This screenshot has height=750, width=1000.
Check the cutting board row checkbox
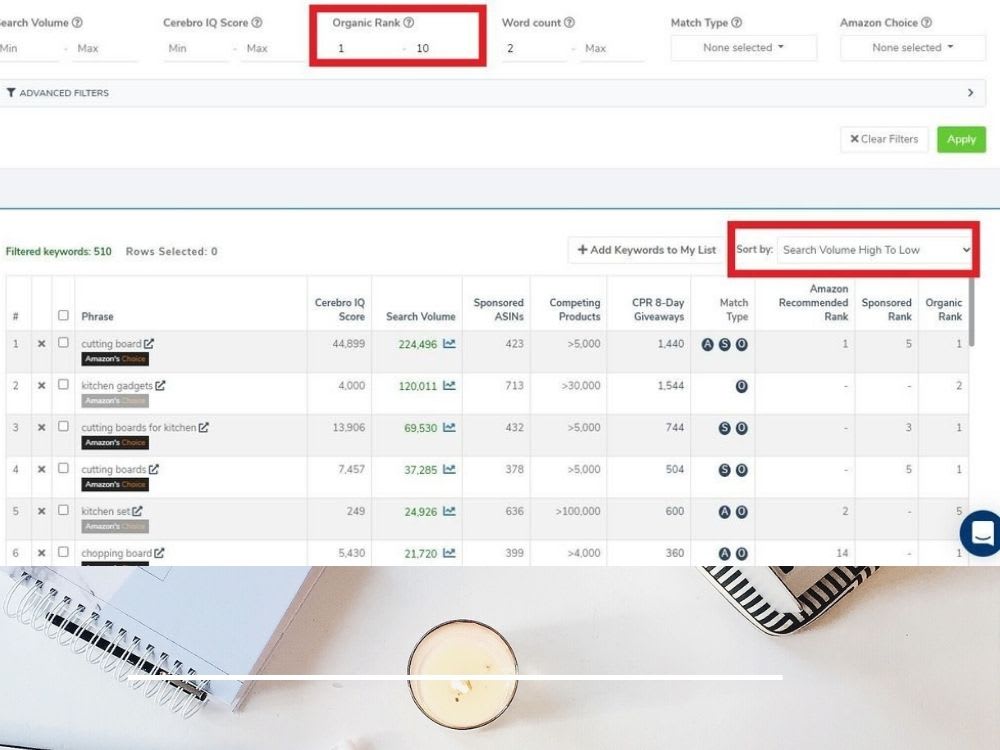(x=63, y=342)
